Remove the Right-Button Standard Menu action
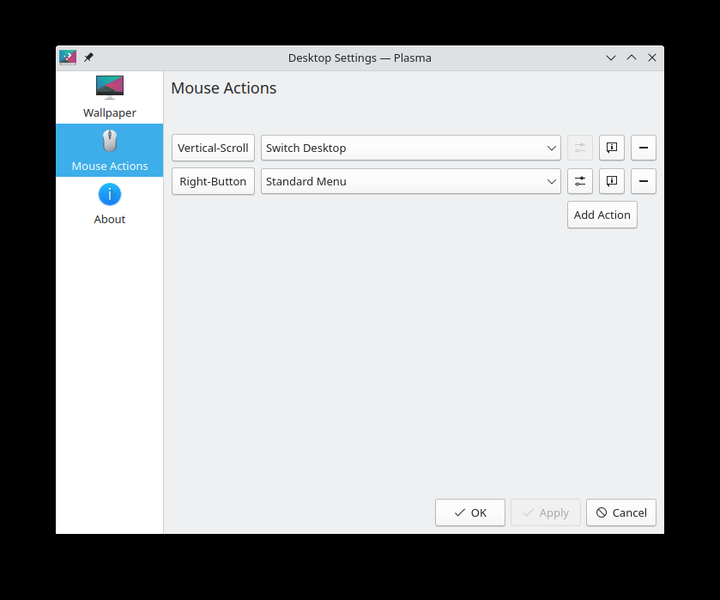720x600 pixels. point(643,181)
